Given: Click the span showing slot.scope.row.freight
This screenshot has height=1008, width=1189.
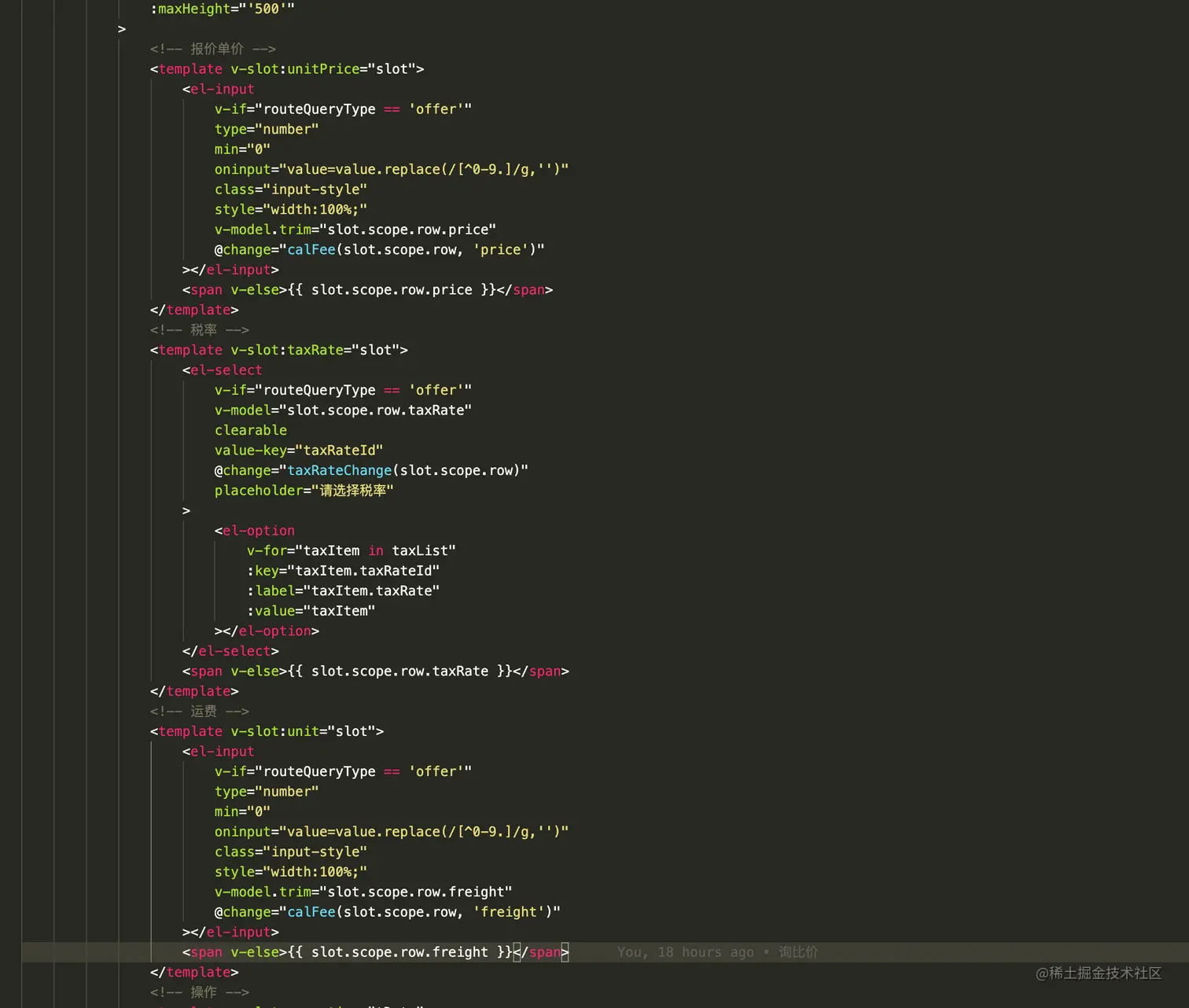Looking at the screenshot, I should point(376,952).
